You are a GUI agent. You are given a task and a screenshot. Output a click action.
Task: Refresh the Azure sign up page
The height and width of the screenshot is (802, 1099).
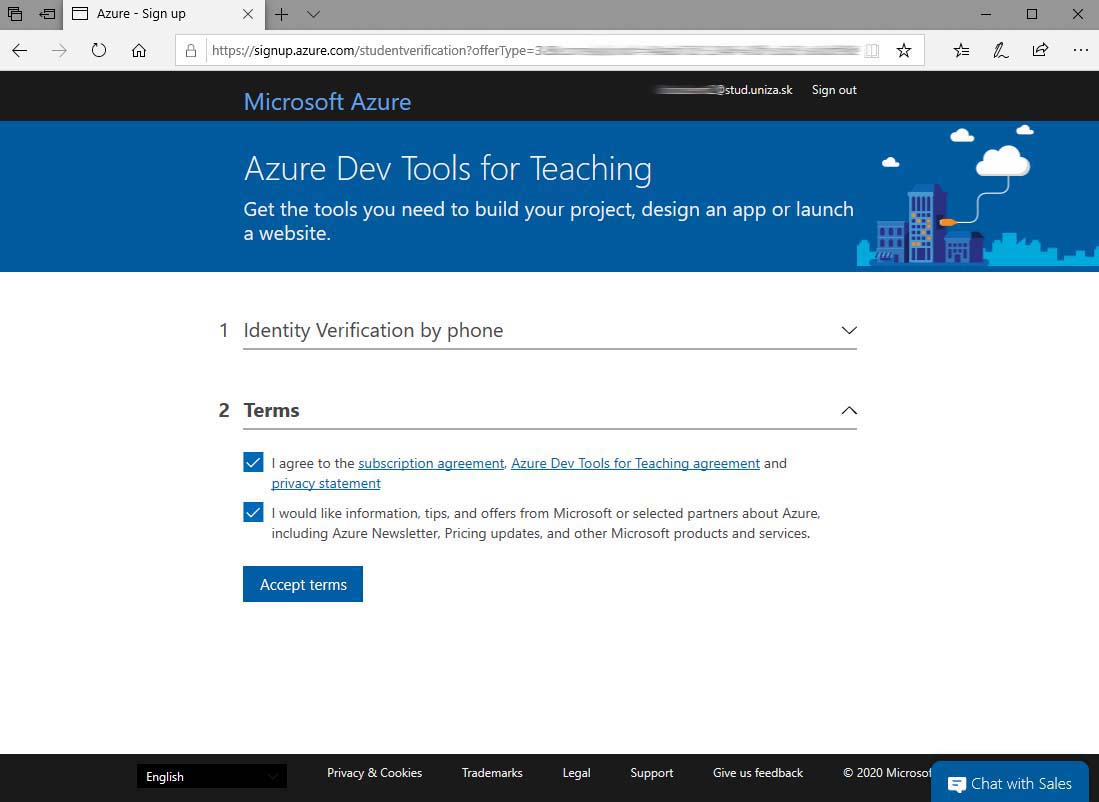tap(99, 50)
